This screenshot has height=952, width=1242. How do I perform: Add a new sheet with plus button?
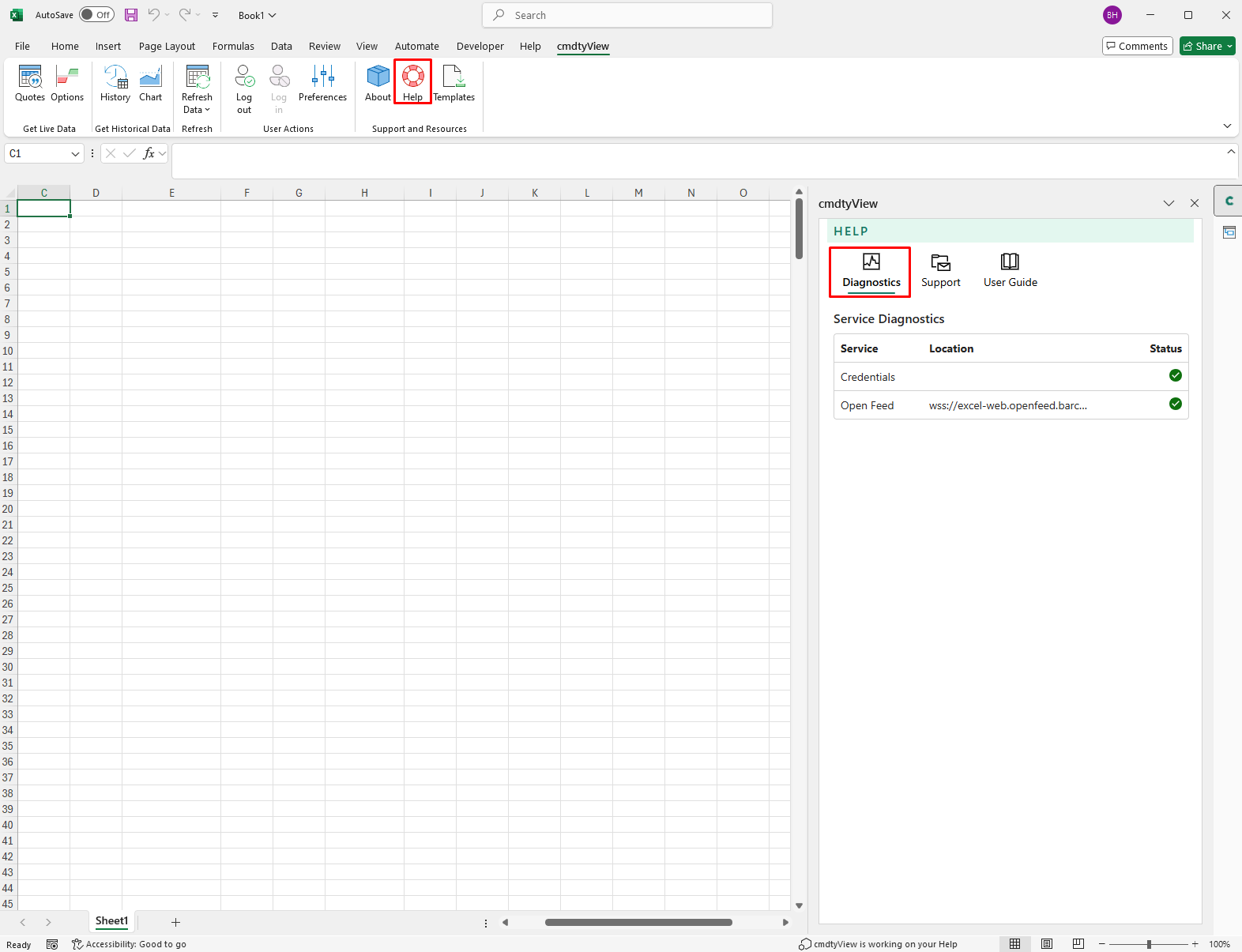tap(175, 922)
